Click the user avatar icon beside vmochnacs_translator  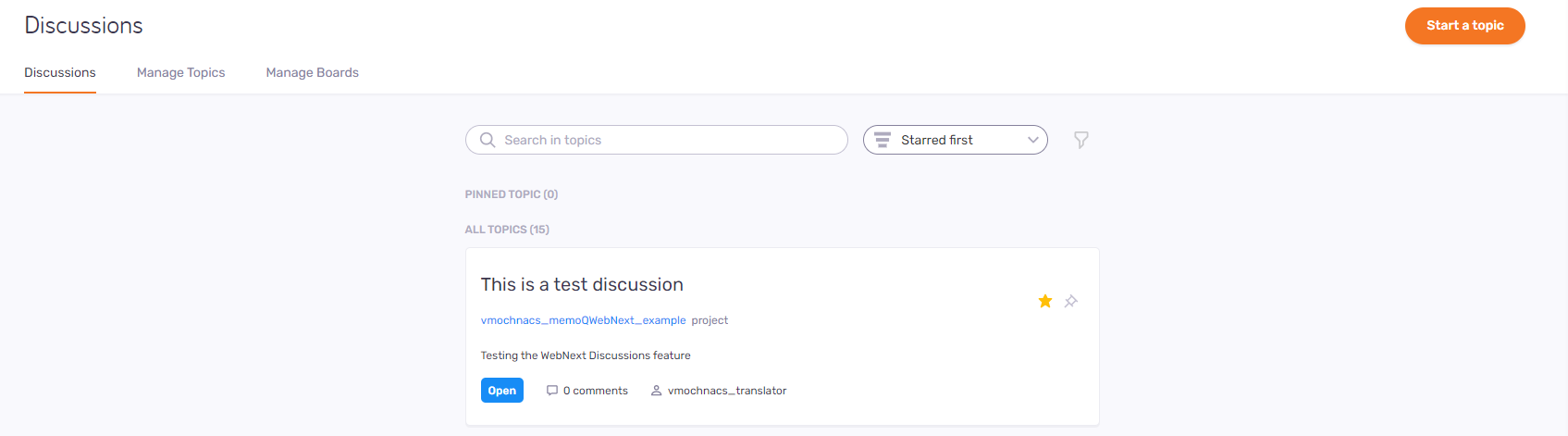(656, 391)
